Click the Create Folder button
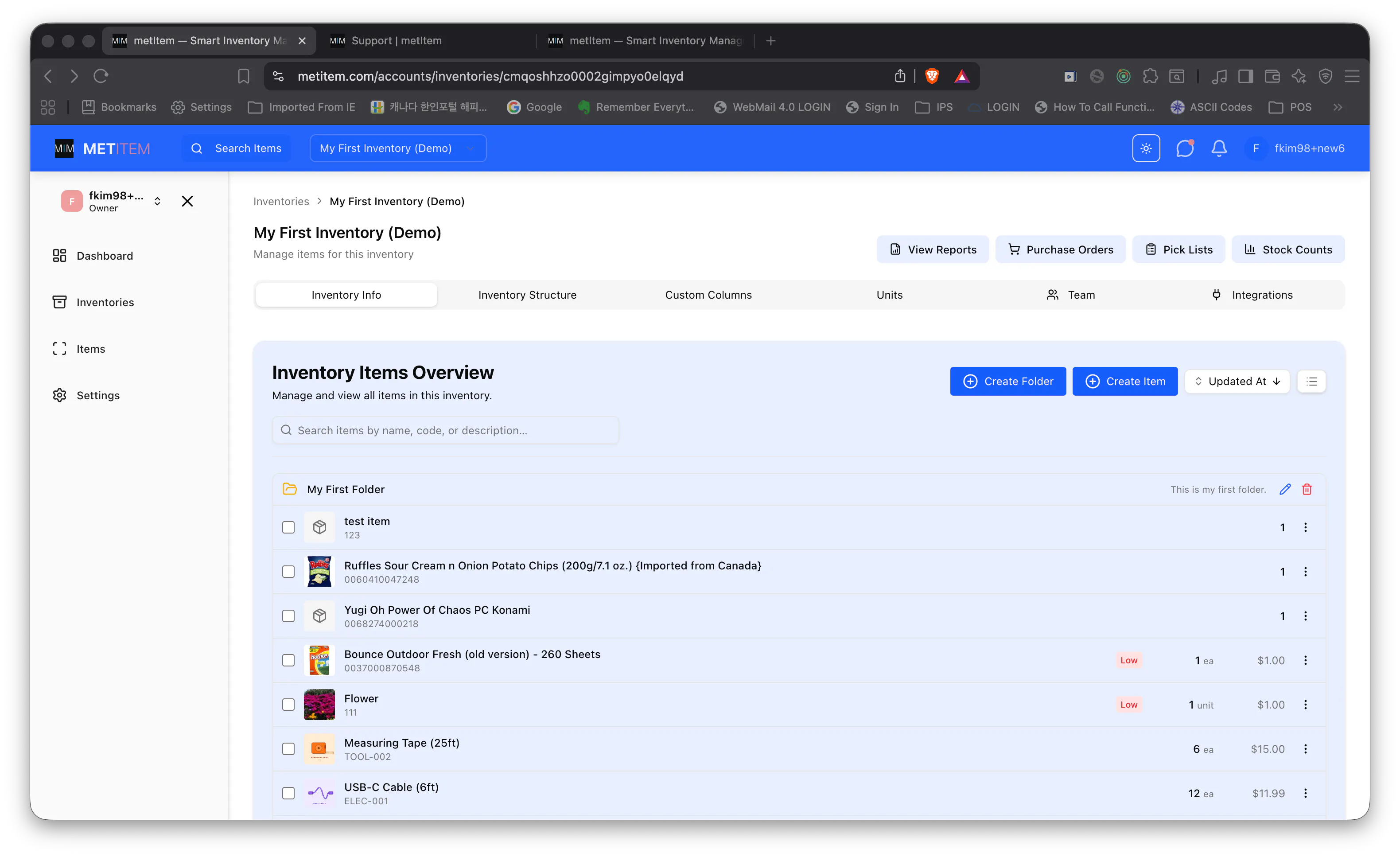This screenshot has height=857, width=1400. point(1008,382)
